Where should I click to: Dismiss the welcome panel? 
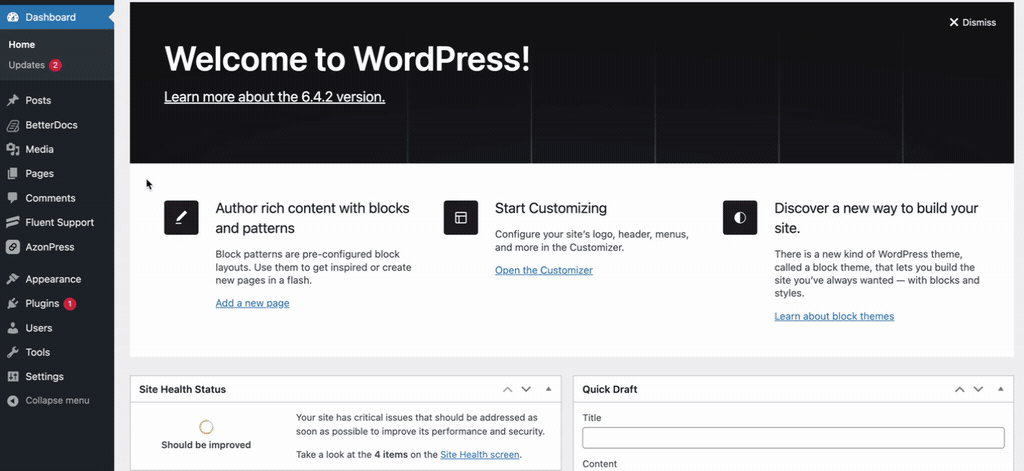point(972,22)
